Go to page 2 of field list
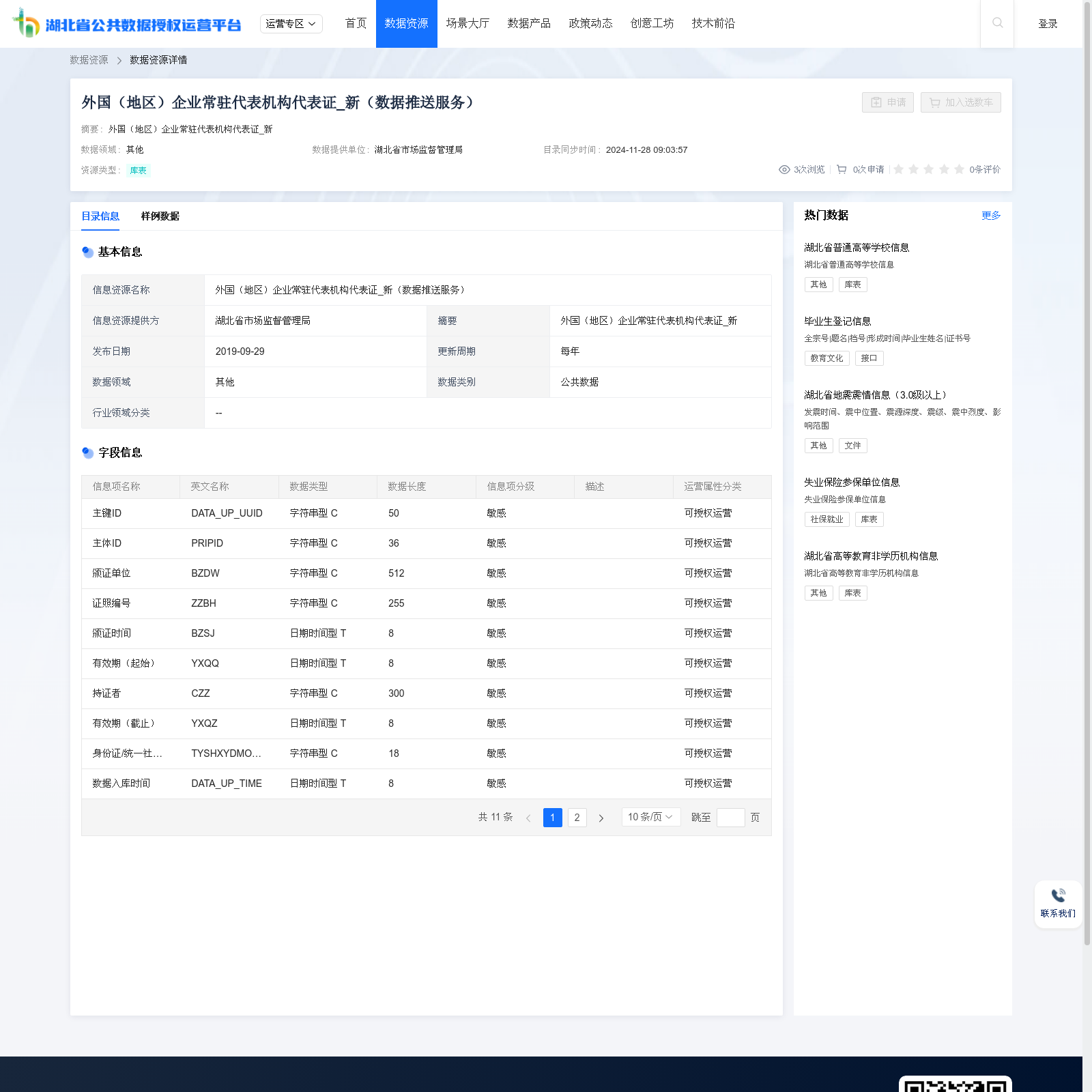The height and width of the screenshot is (1092, 1092). point(577,818)
